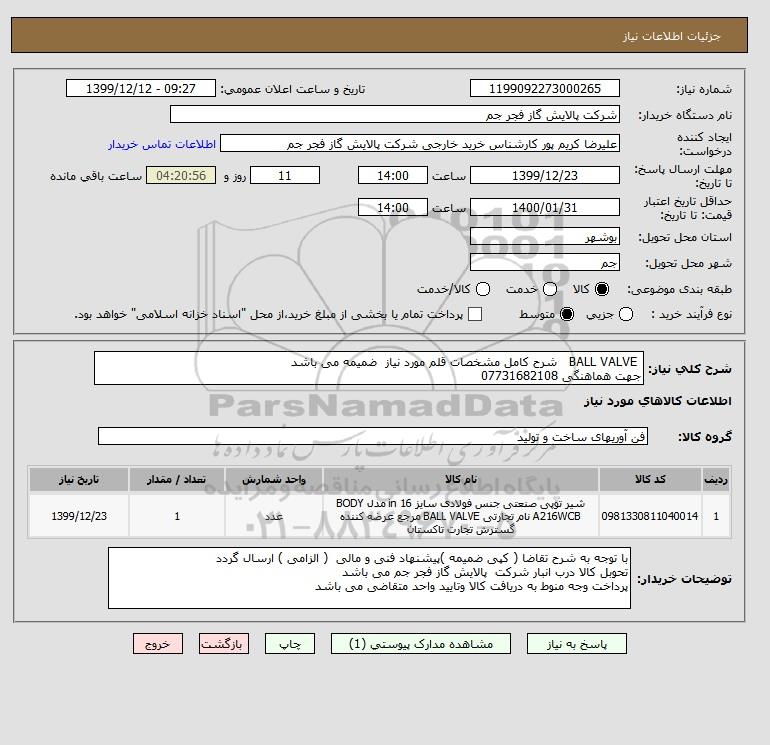Click the general description BALL VALVE text box
This screenshot has width=770, height=745.
[369, 368]
